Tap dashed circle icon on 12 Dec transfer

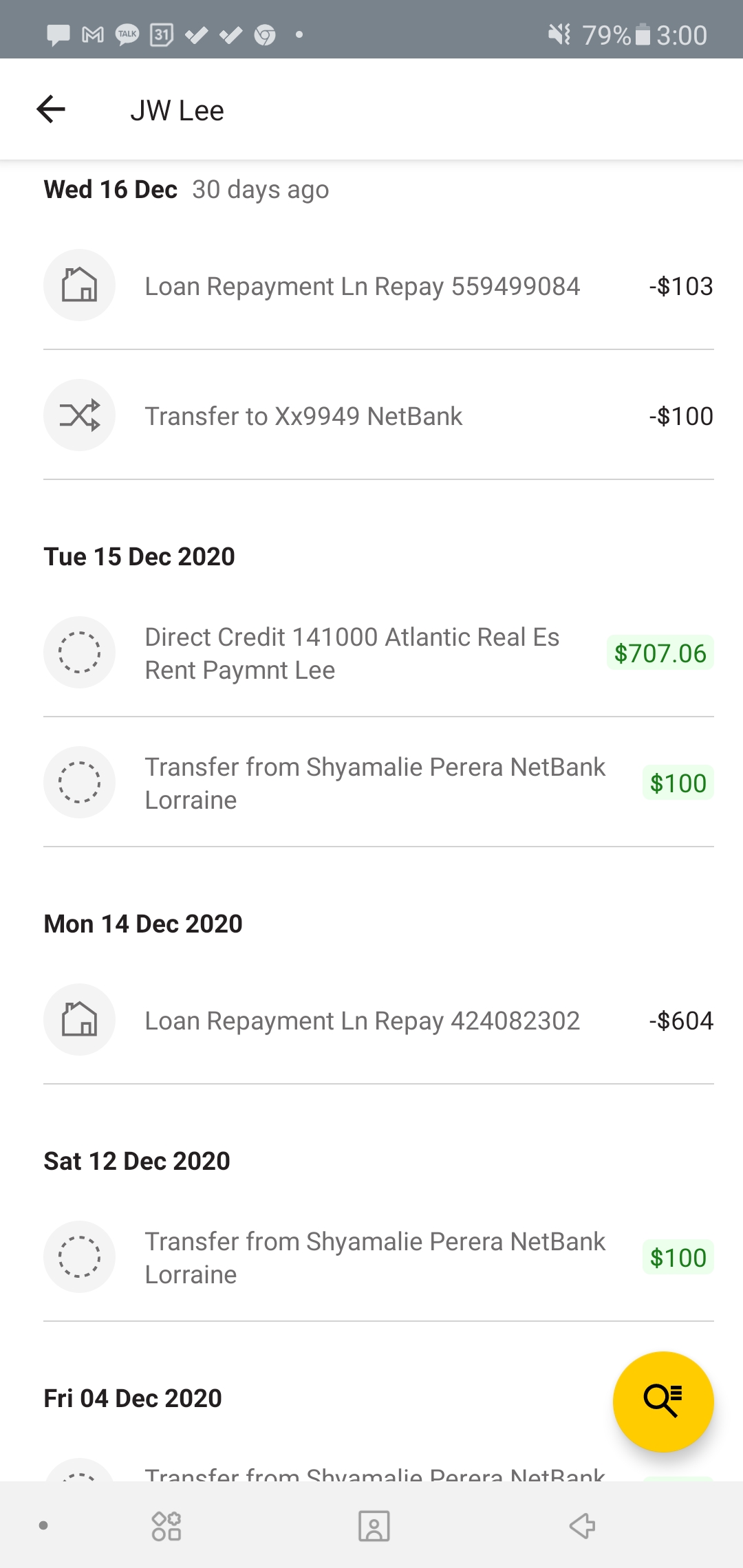point(79,1256)
